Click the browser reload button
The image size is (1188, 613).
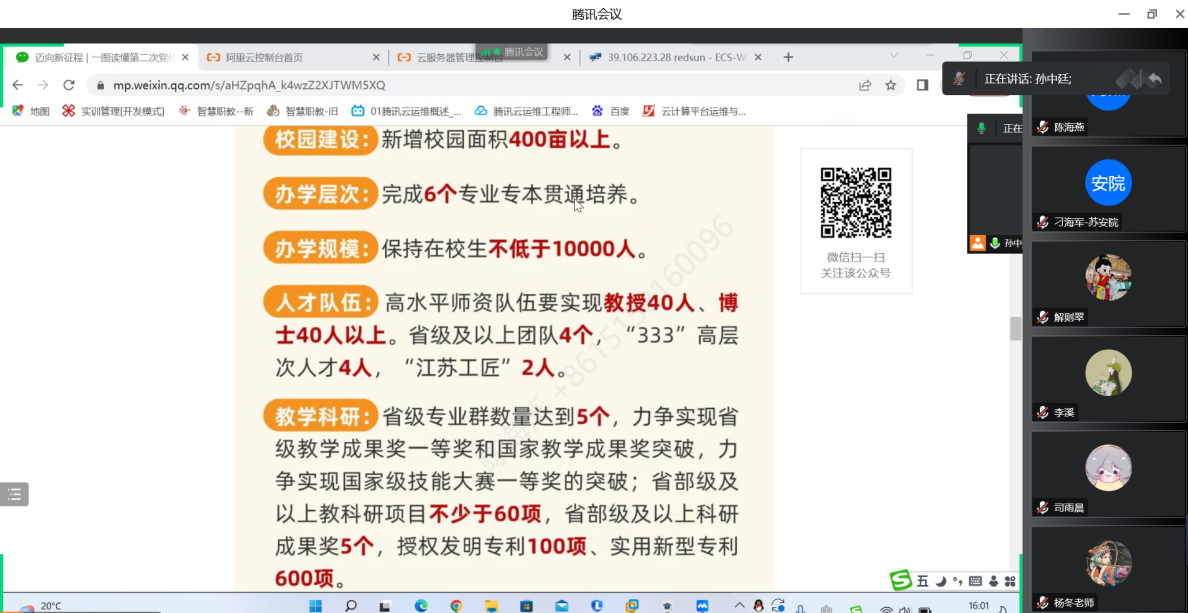70,85
